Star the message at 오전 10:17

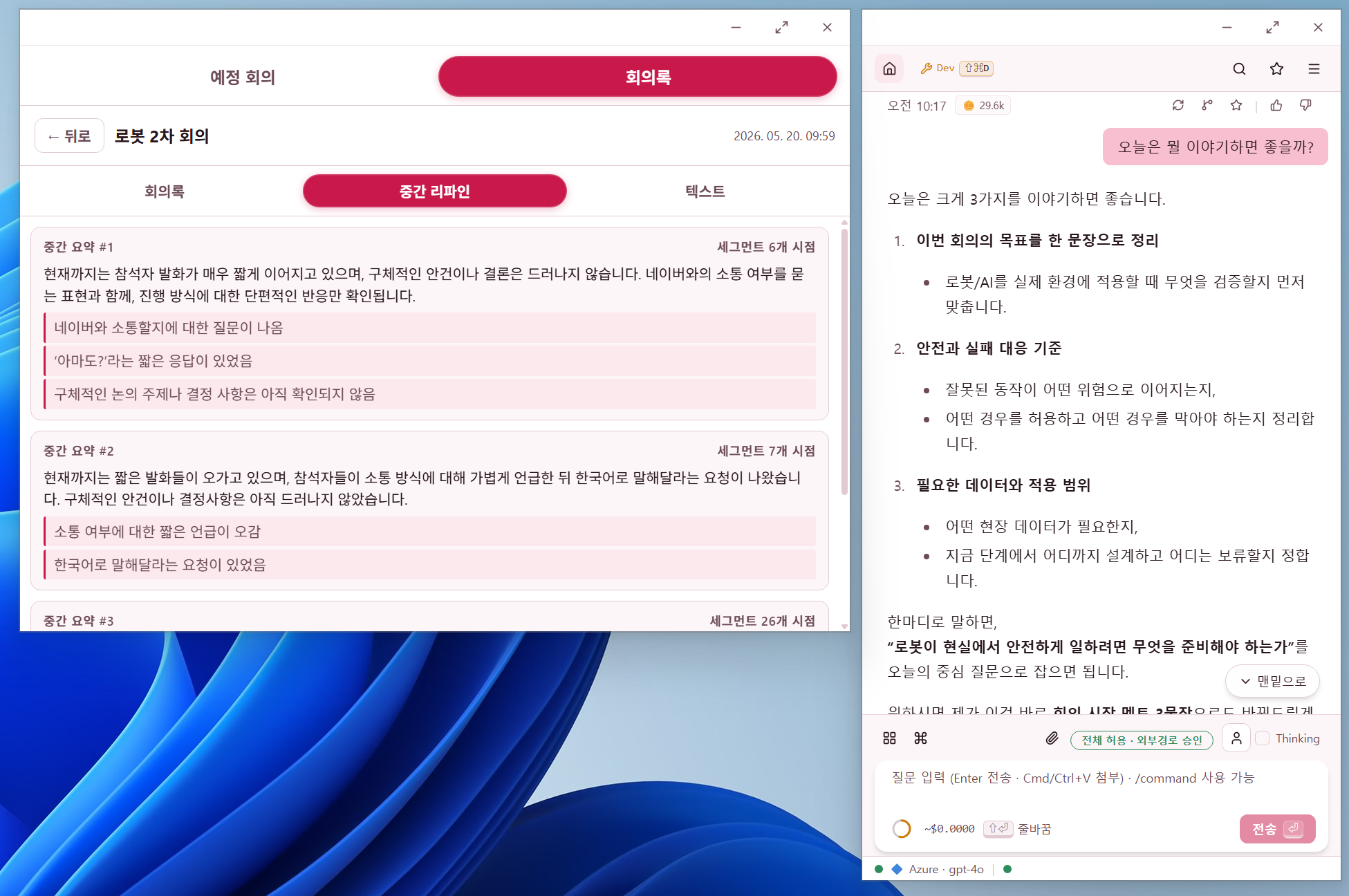1236,105
